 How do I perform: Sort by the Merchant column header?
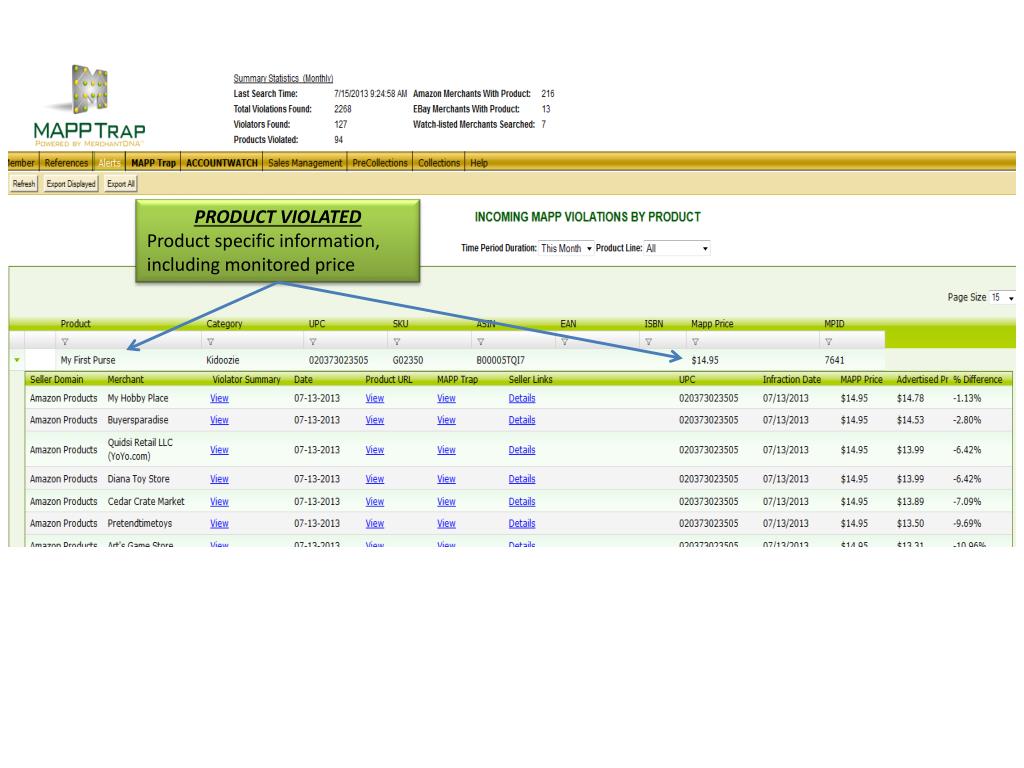(x=125, y=379)
